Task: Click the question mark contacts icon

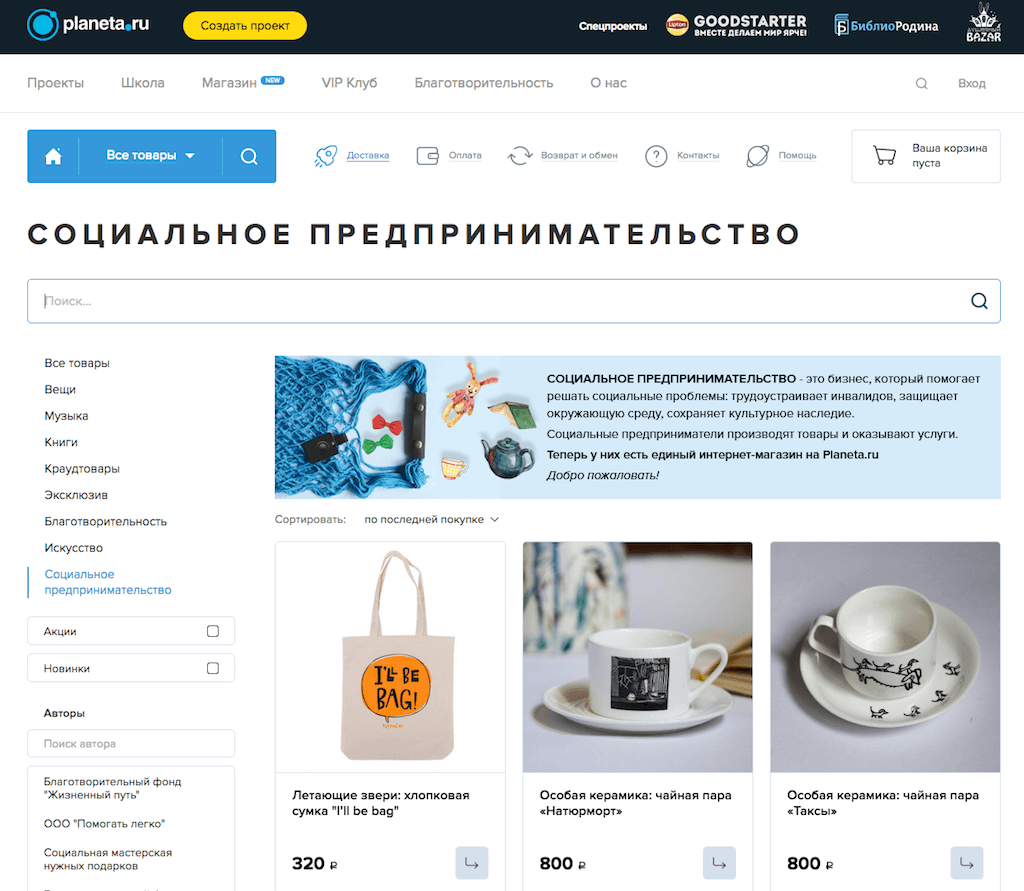Action: point(656,156)
